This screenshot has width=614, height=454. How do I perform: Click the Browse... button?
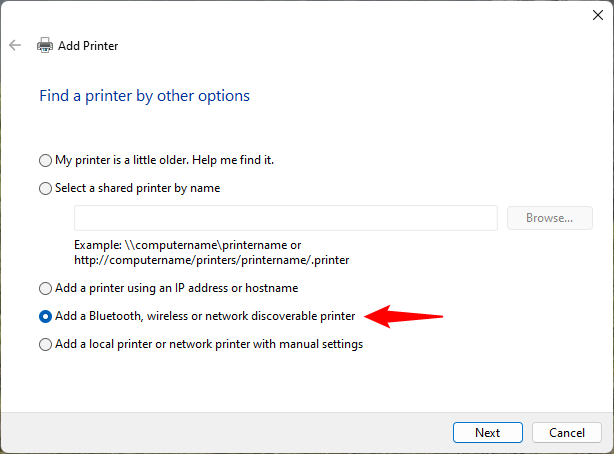coord(549,218)
